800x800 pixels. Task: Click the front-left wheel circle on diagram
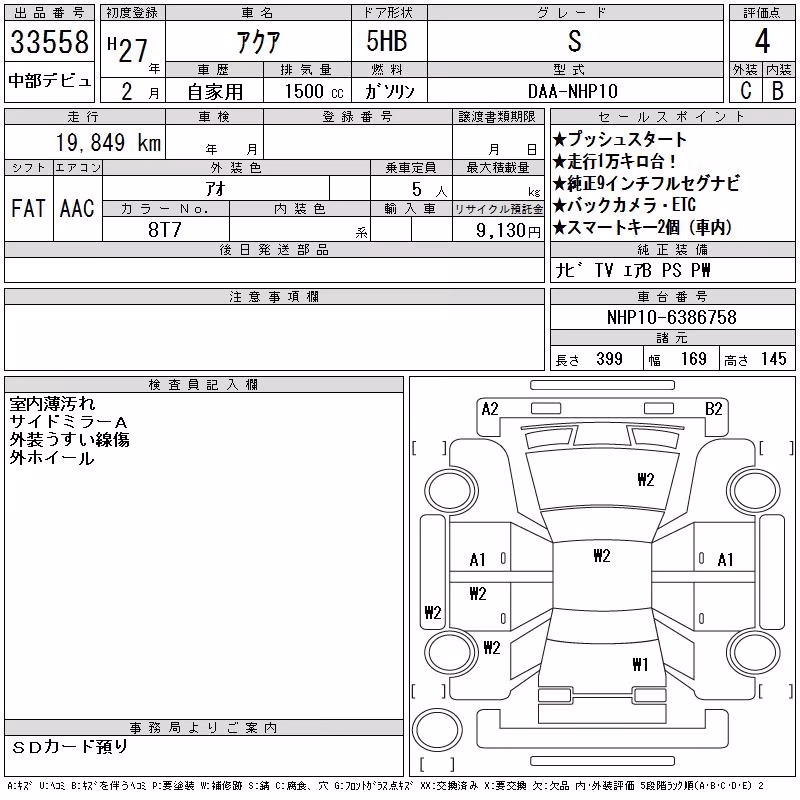tap(451, 491)
